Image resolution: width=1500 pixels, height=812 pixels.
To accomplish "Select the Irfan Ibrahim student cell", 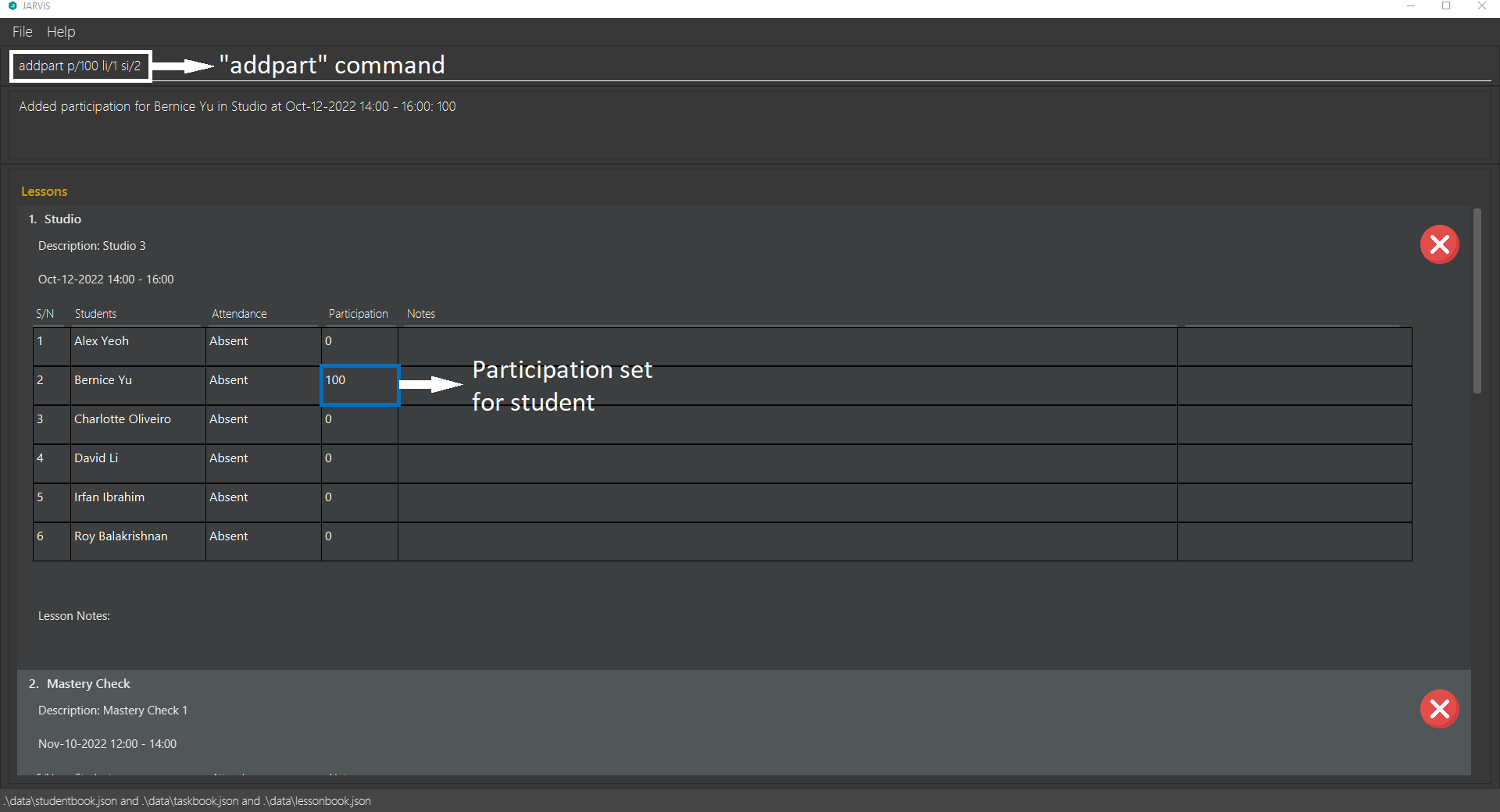I will tap(138, 503).
